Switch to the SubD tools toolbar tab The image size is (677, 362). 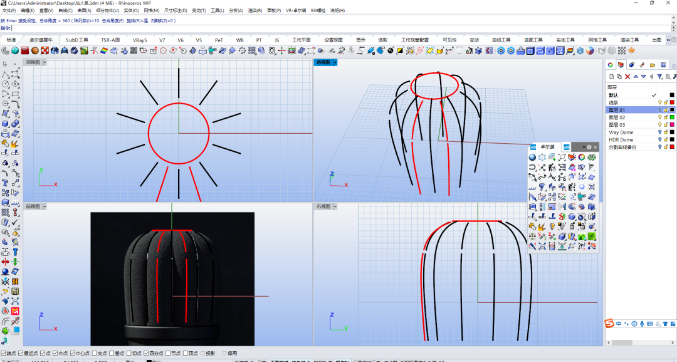[77, 40]
